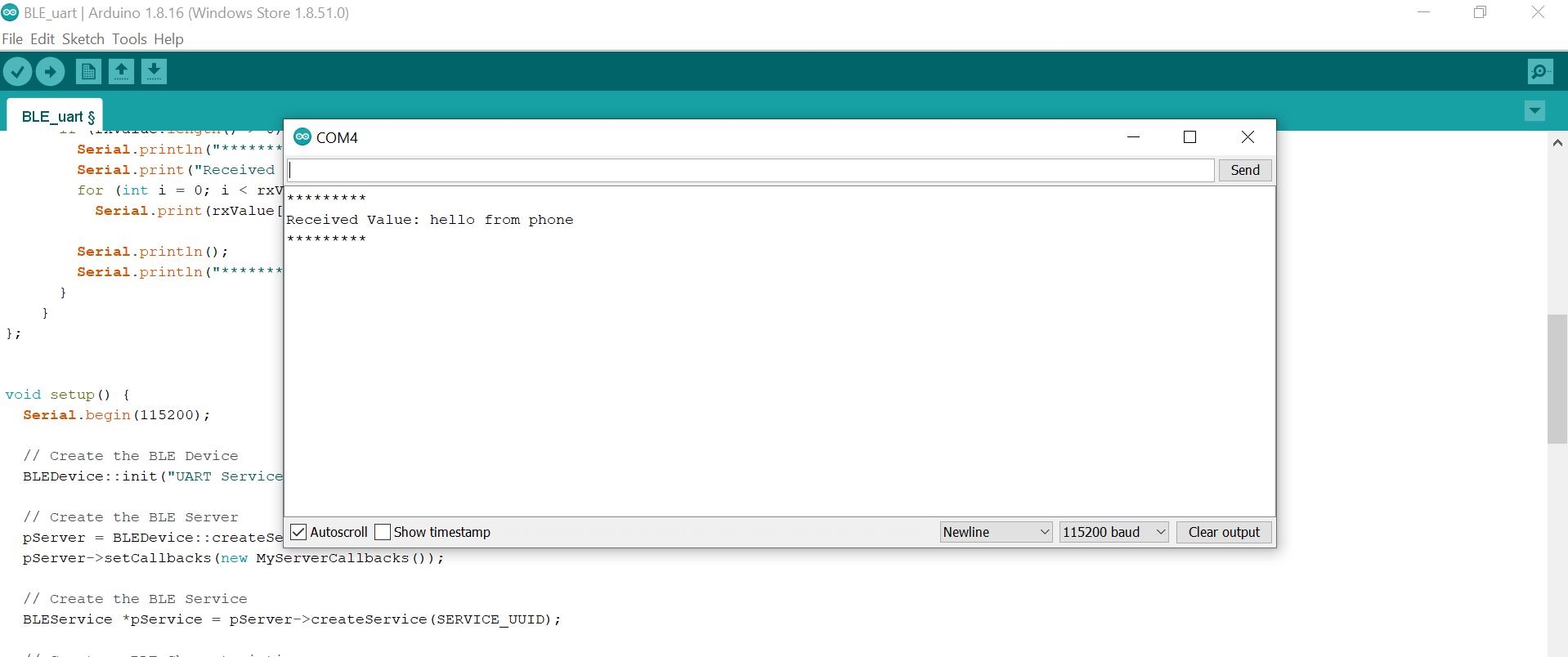This screenshot has width=1568, height=657.
Task: Click the Clear output button
Action: 1223,532
